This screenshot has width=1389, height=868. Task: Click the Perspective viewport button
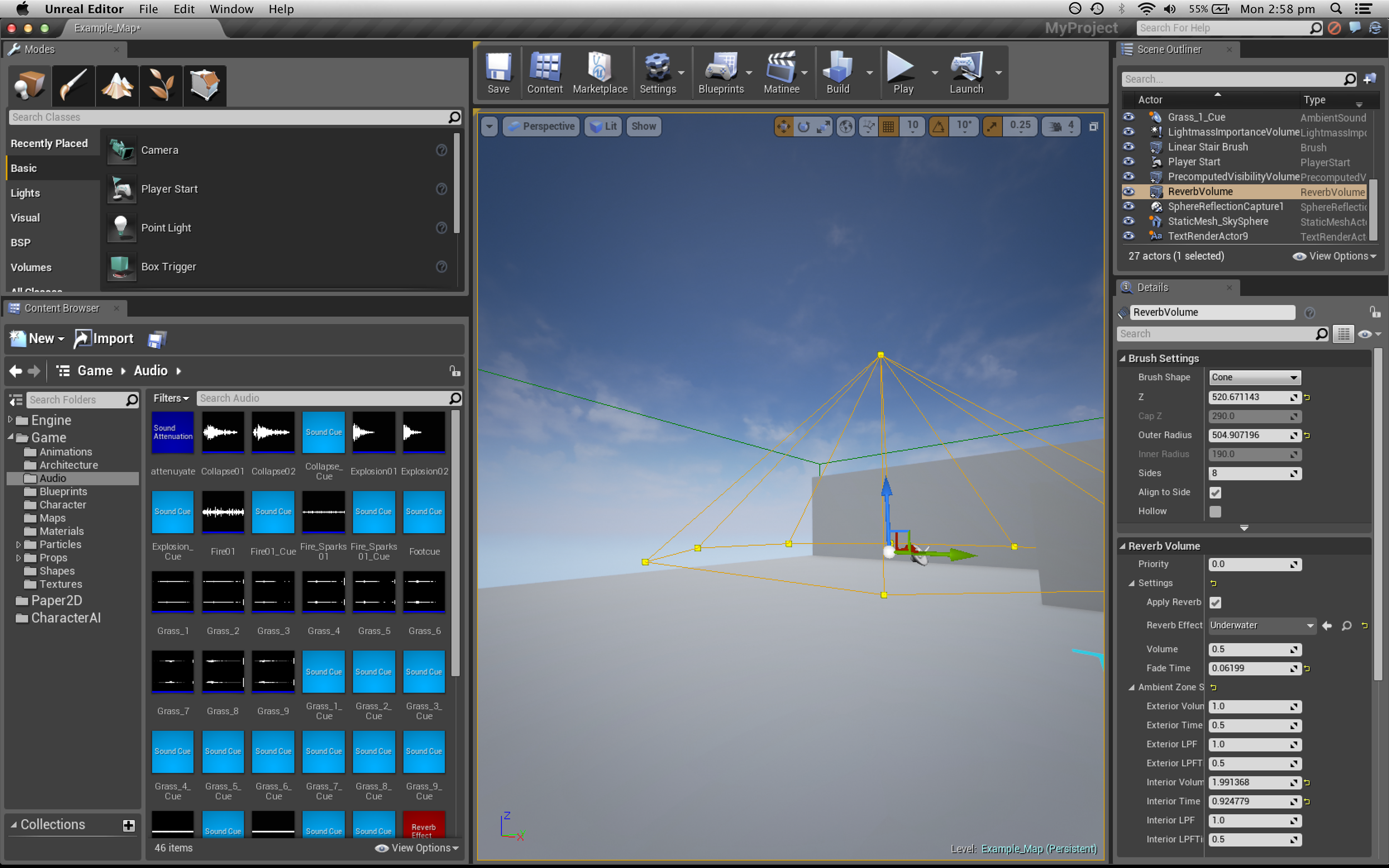[541, 126]
